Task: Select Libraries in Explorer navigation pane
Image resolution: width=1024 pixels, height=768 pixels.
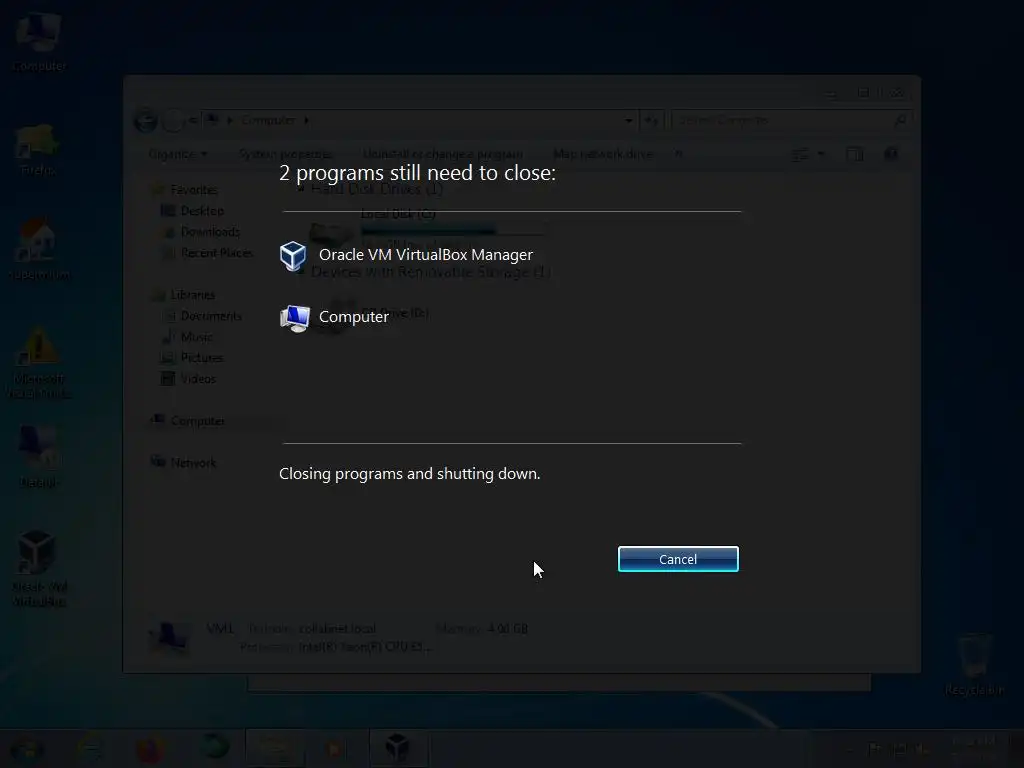Action: coord(192,295)
